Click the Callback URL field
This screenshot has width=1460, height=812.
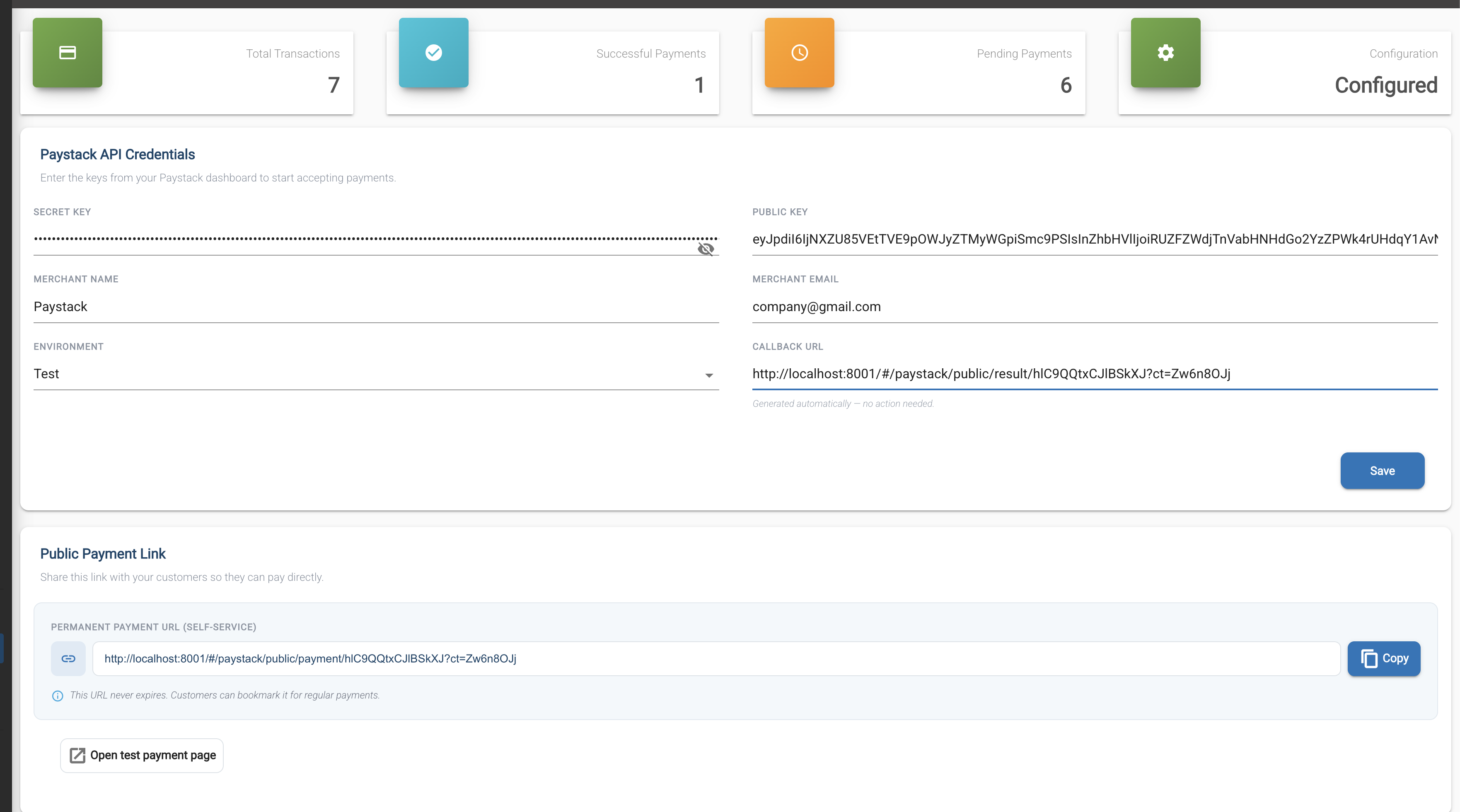pos(1095,374)
